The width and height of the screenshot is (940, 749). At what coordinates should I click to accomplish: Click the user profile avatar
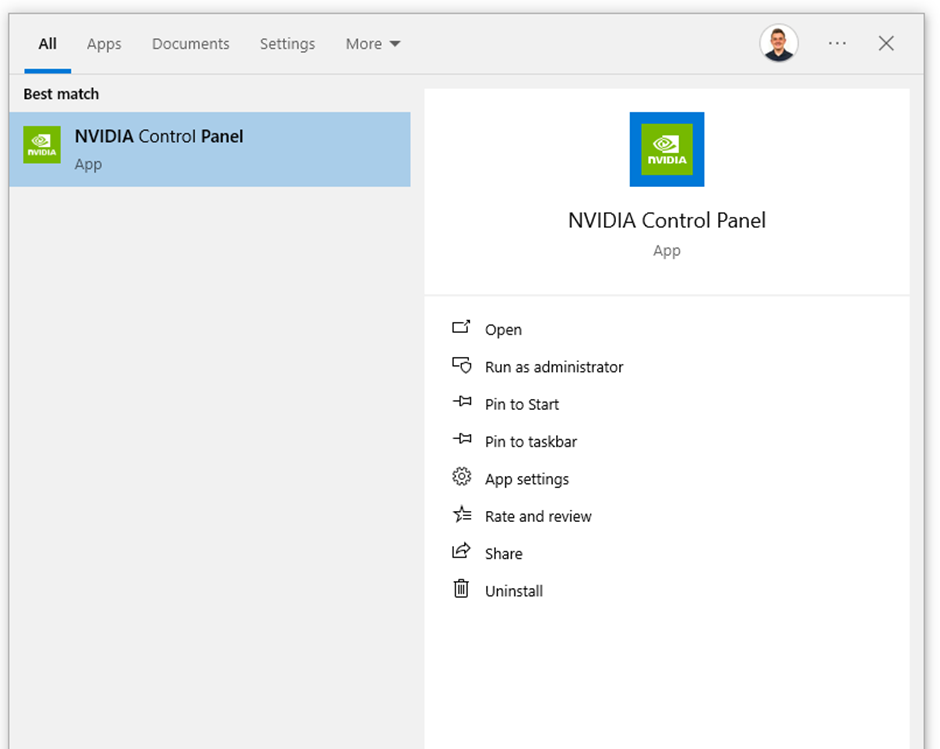pyautogui.click(x=779, y=43)
